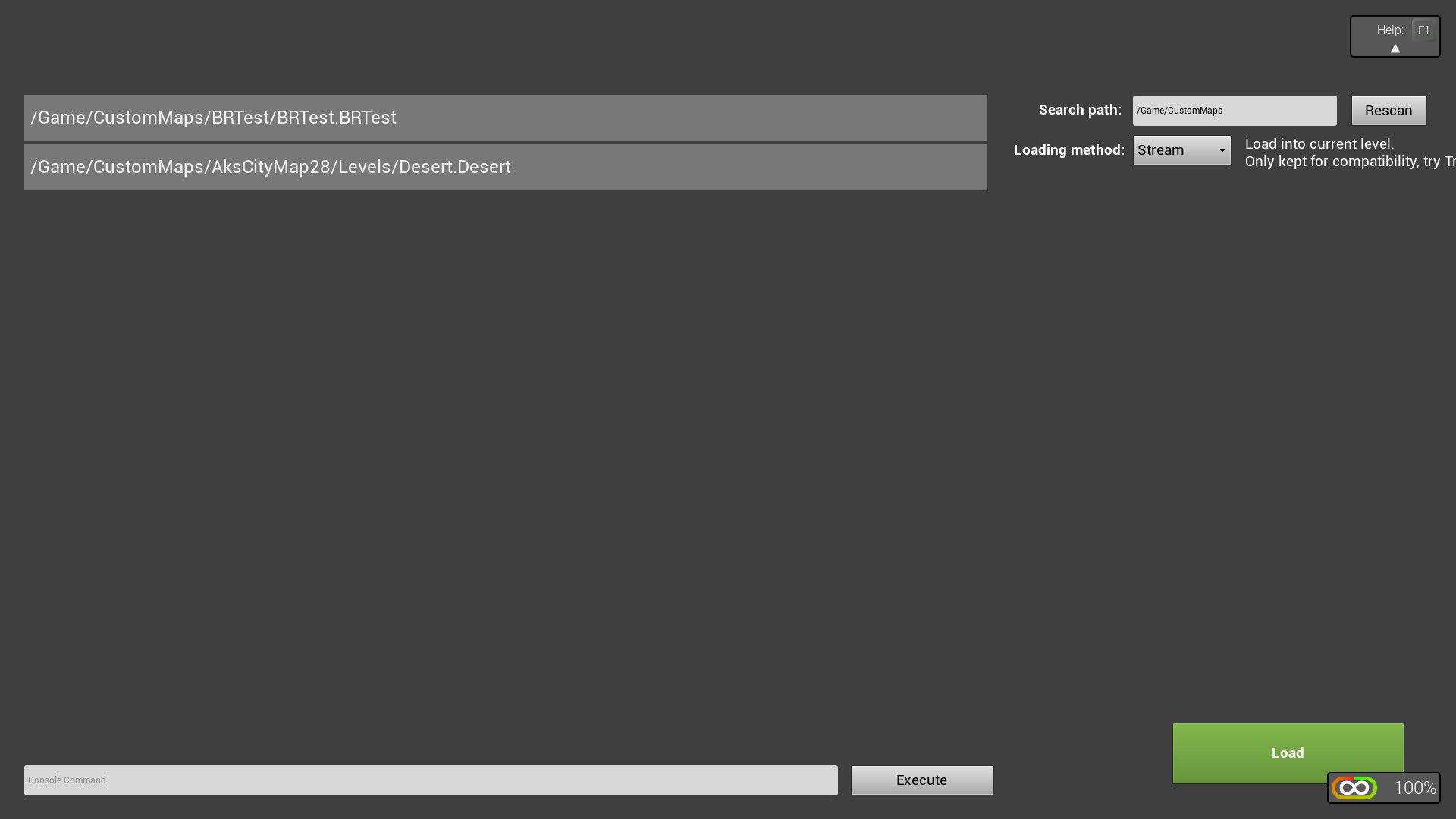Click into the Search path text field
Viewport: 1456px width, 819px height.
pos(1234,111)
